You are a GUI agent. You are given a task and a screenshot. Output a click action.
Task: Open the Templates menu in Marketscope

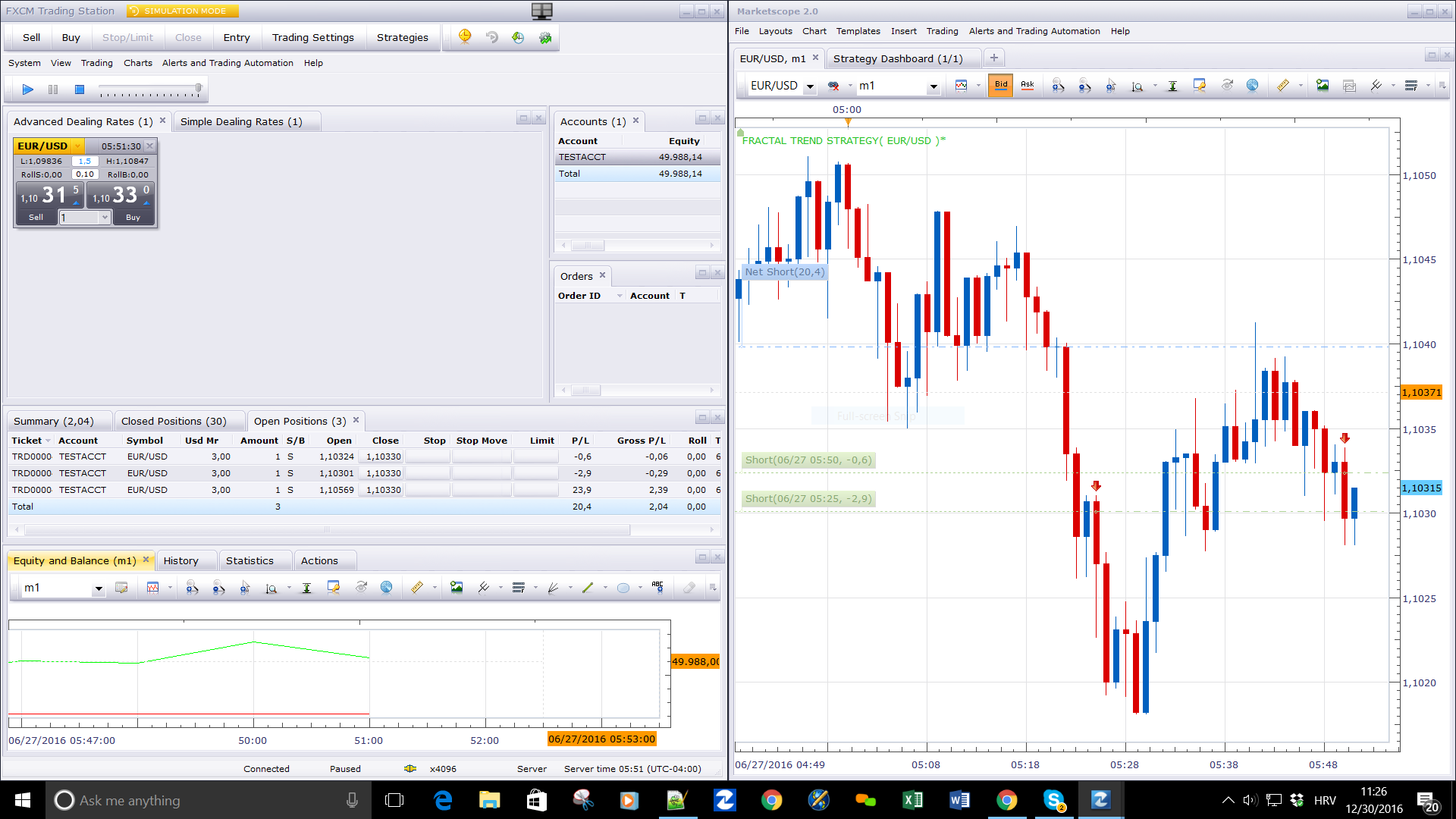tap(858, 31)
